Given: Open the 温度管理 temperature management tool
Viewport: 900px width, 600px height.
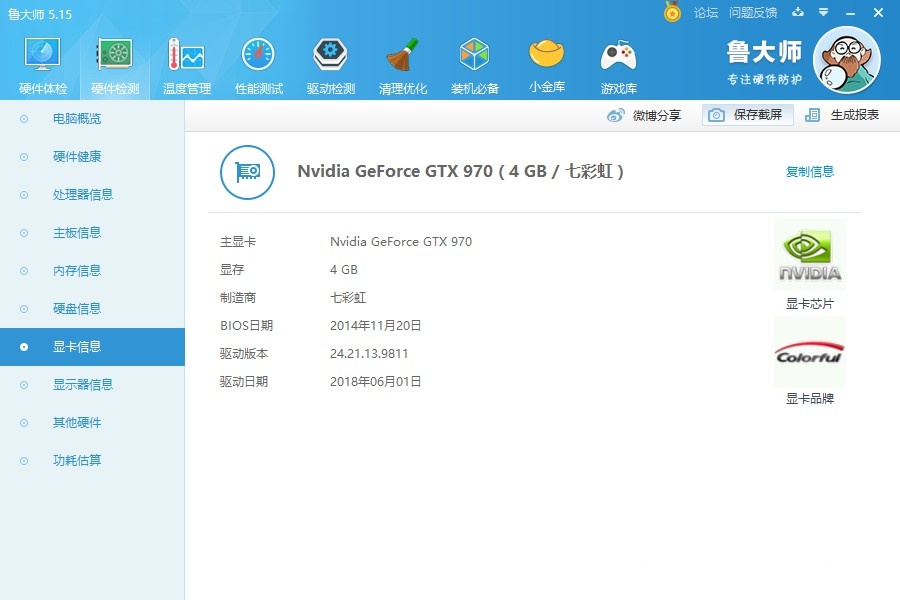Looking at the screenshot, I should coord(185,60).
